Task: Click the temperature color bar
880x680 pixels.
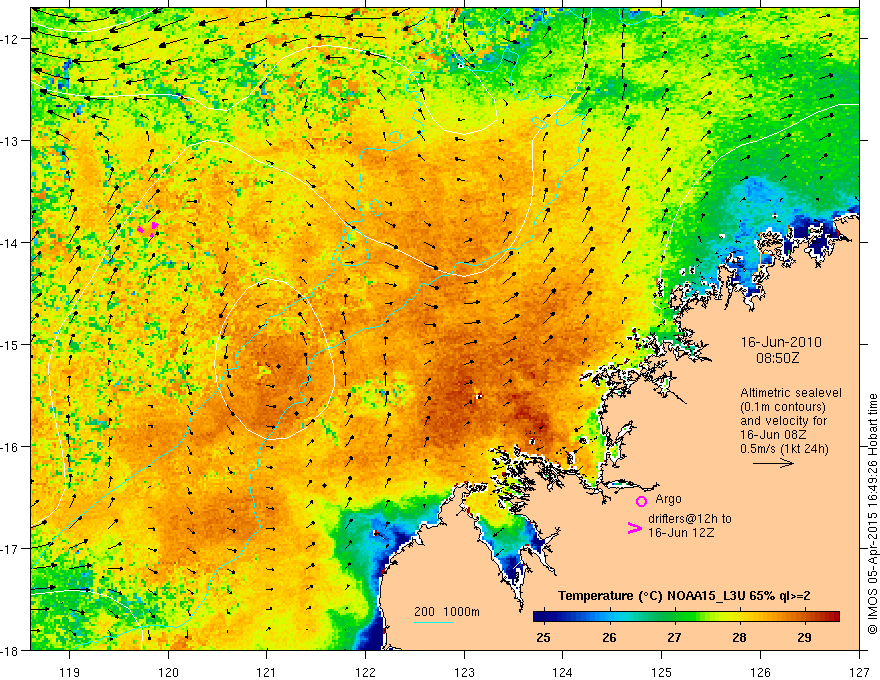Action: pos(686,616)
